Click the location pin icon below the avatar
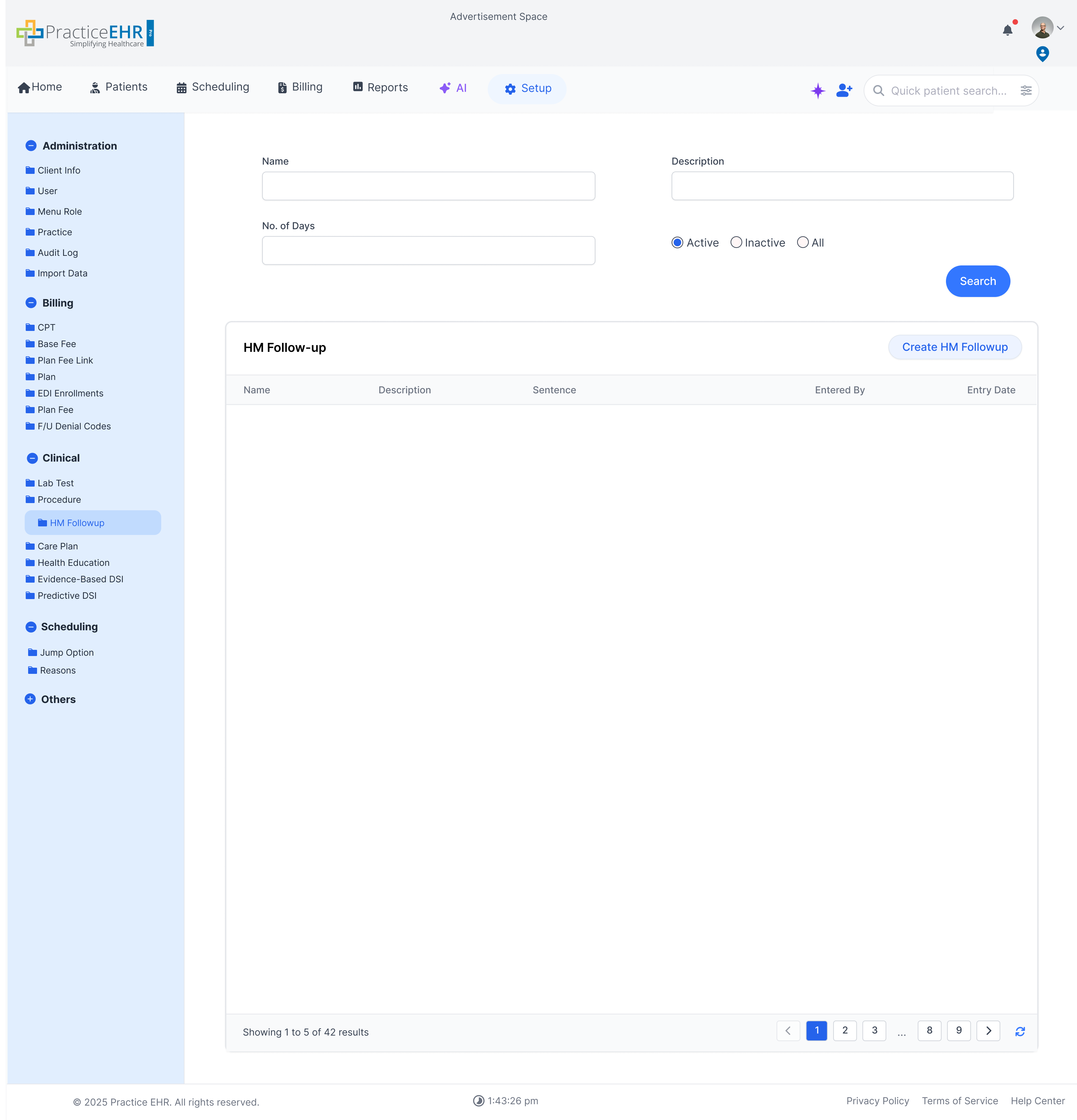This screenshot has height=1120, width=1077. pyautogui.click(x=1043, y=54)
